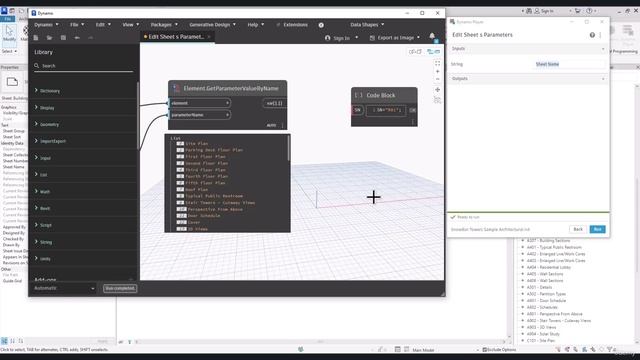Expand the String library category
This screenshot has height=360, width=640.
[84, 242]
